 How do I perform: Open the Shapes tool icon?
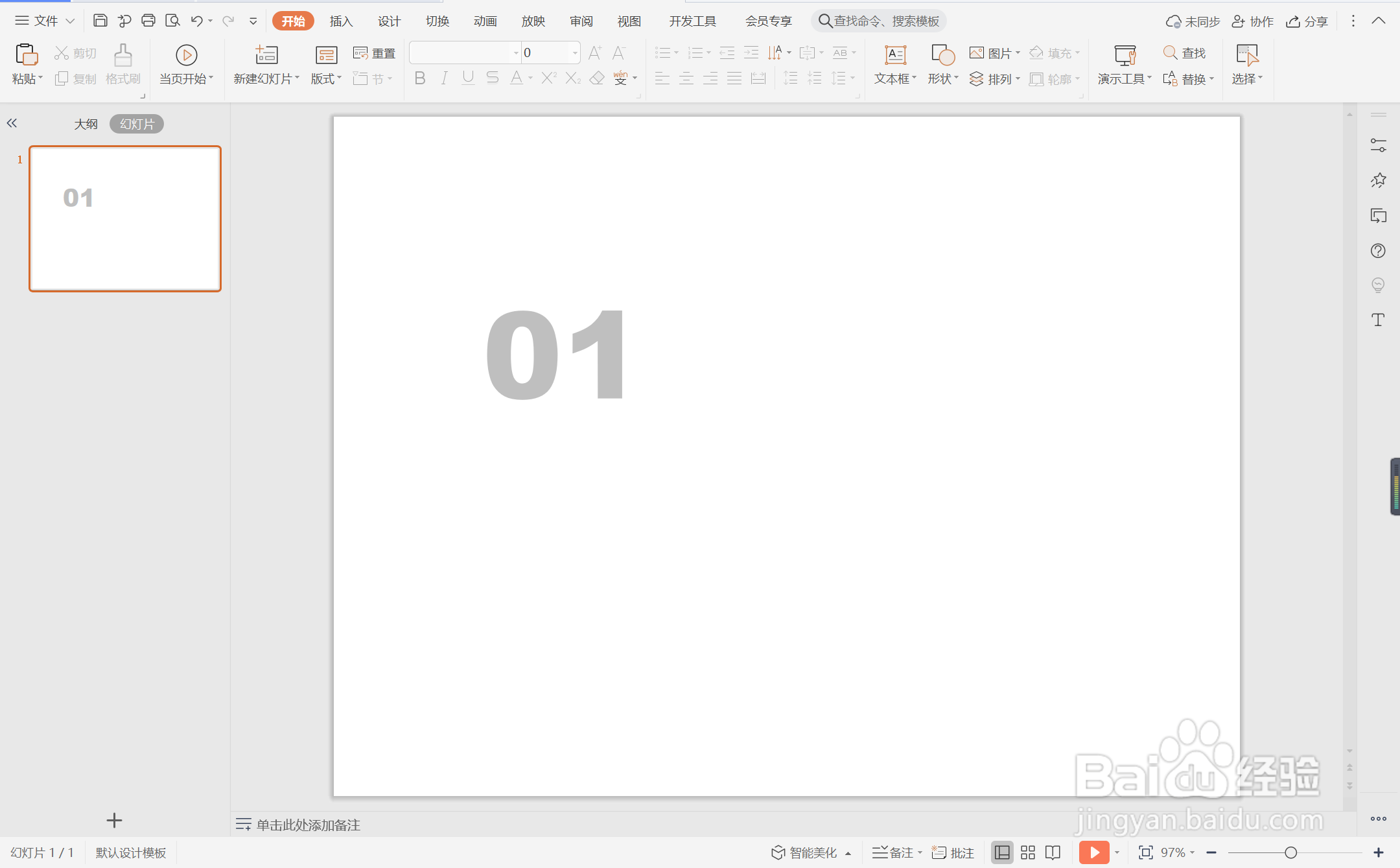(942, 54)
